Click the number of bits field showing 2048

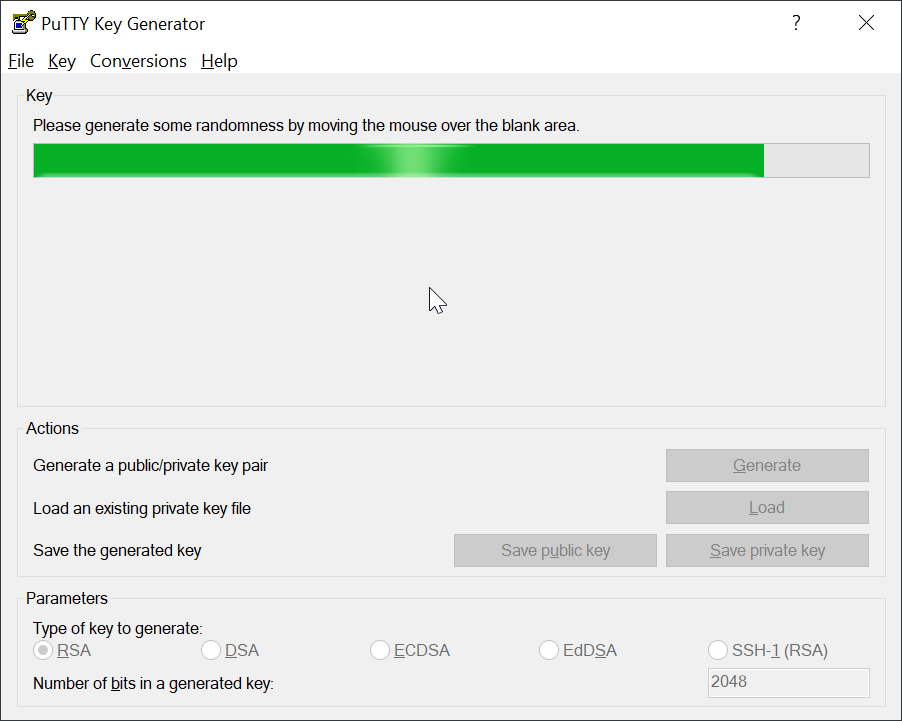pyautogui.click(x=788, y=682)
